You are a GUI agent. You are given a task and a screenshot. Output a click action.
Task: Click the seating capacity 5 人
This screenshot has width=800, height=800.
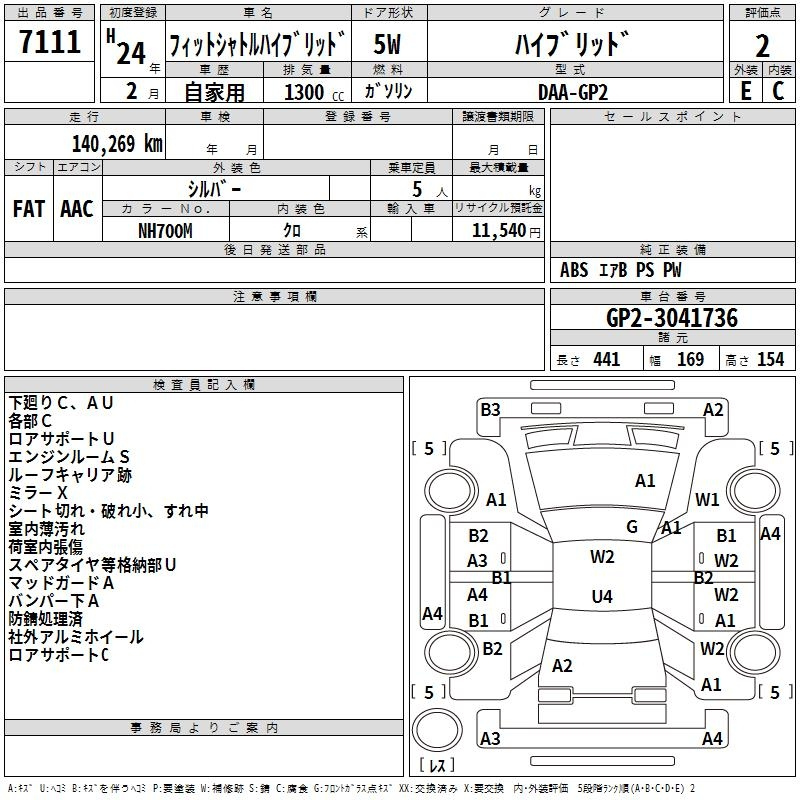[430, 190]
